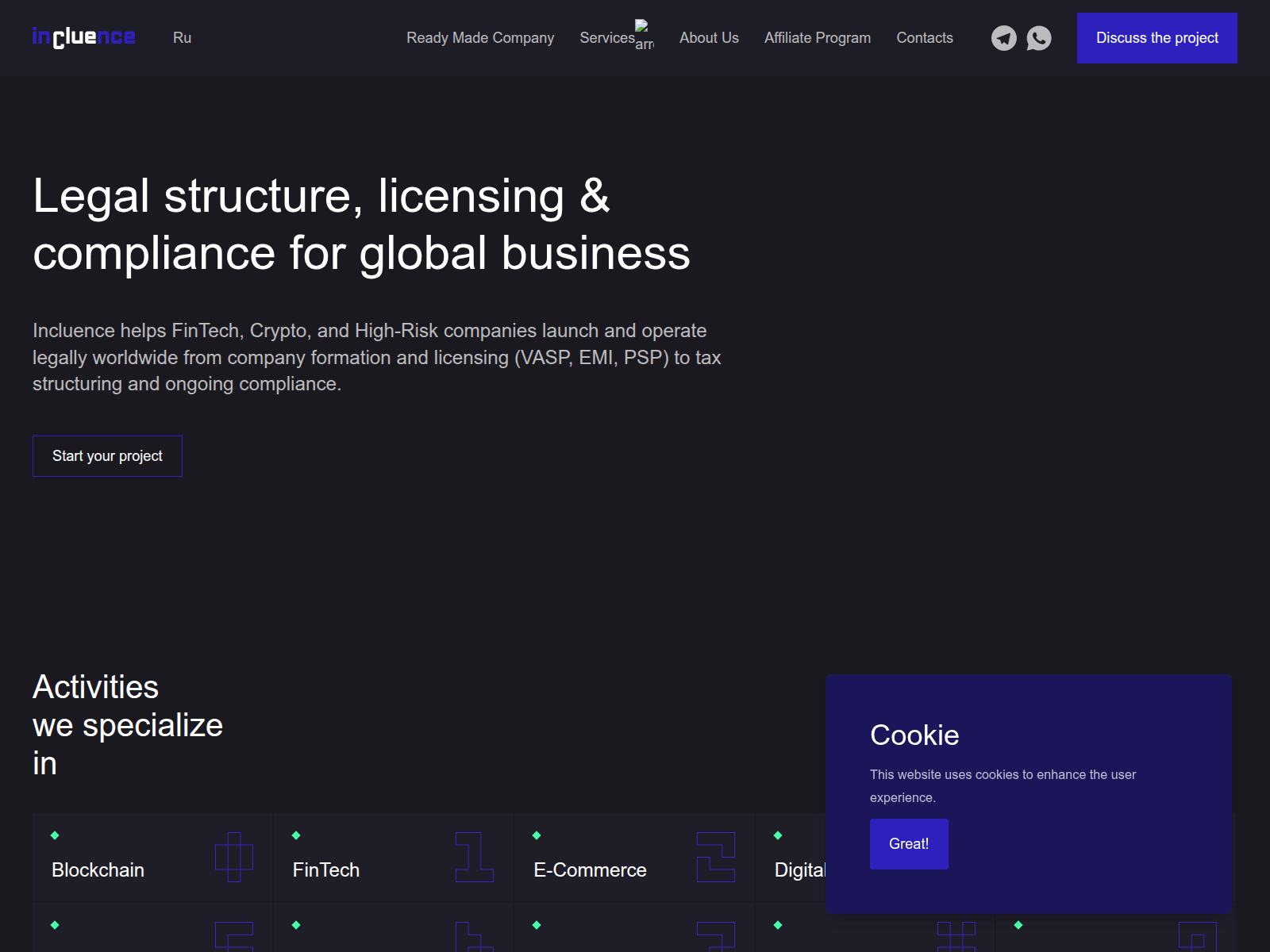
Task: Click the E-Commerce card pattern icon
Action: [716, 857]
